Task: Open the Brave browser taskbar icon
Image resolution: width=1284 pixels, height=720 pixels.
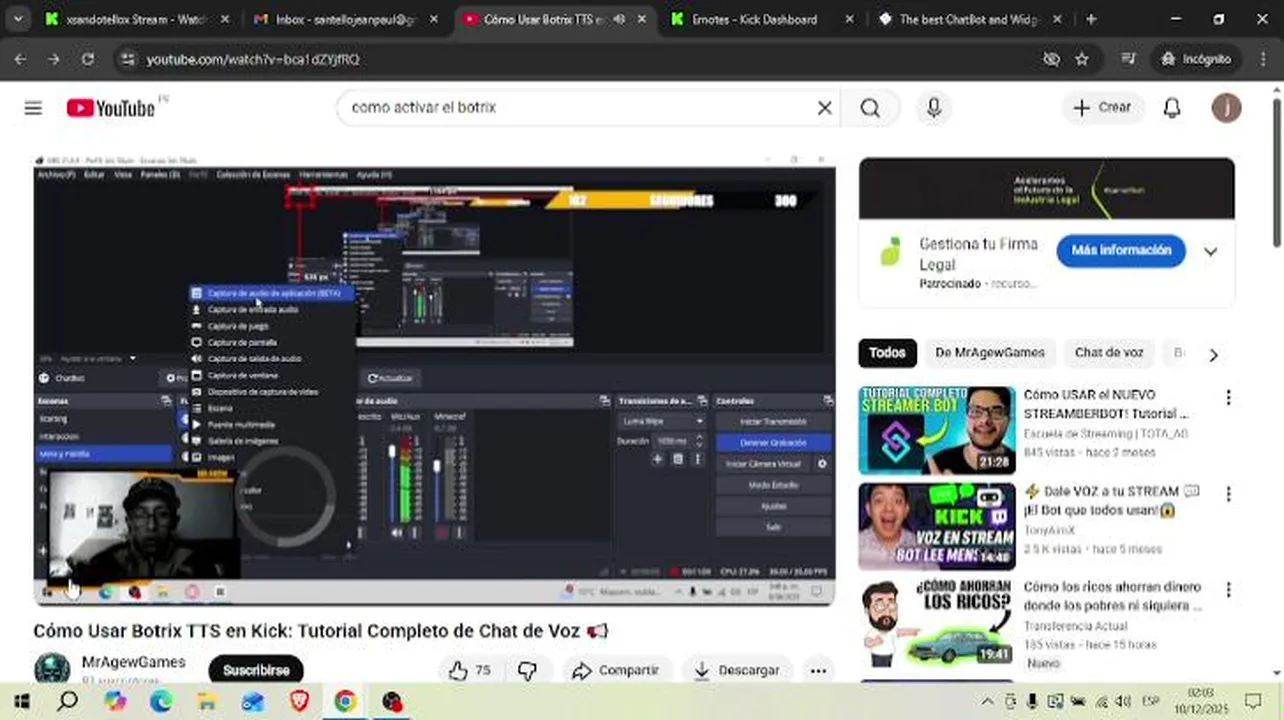Action: 299,701
